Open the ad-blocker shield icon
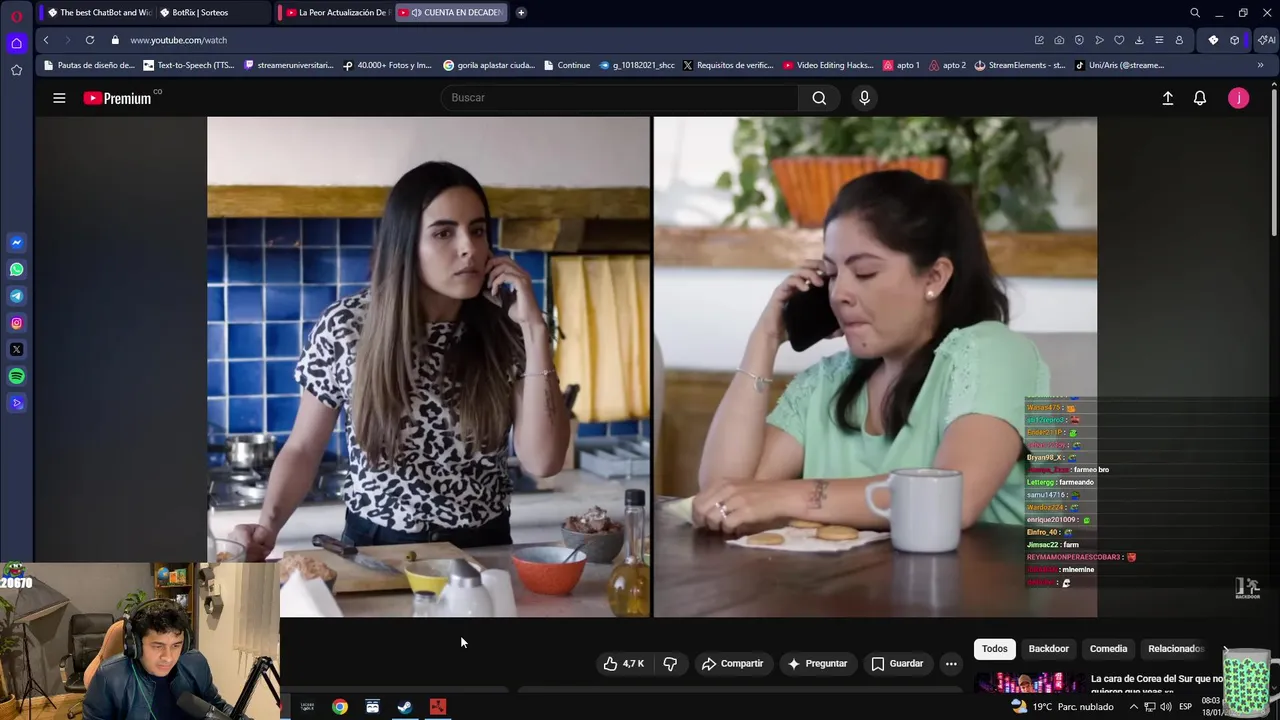Screen dimensions: 1280x720 tap(1079, 40)
